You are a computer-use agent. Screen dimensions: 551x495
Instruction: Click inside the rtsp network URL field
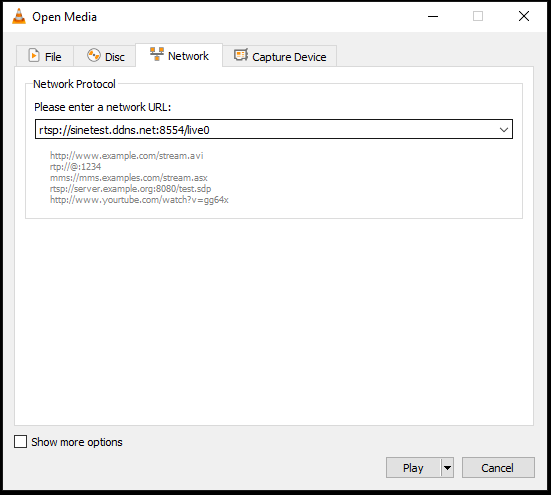266,130
